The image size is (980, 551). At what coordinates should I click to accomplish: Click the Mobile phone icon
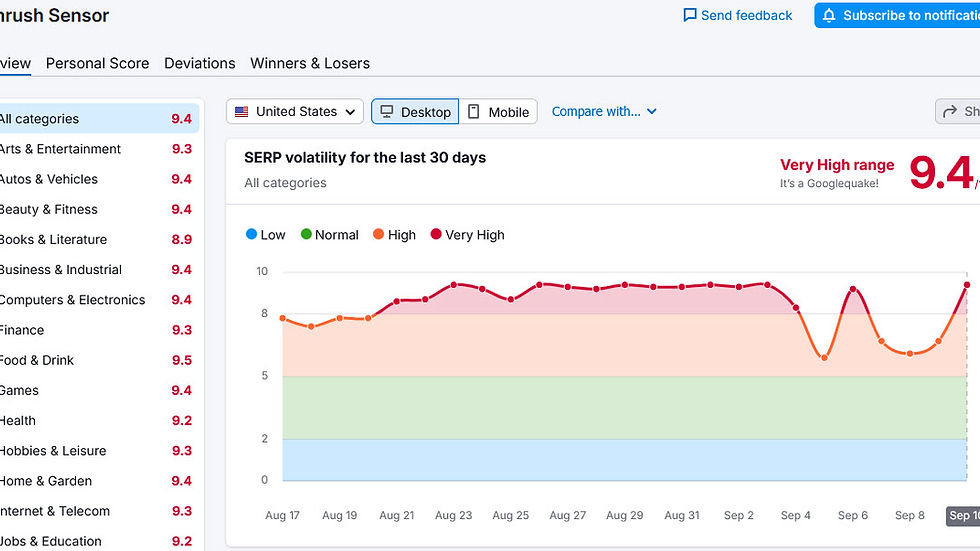[474, 112]
